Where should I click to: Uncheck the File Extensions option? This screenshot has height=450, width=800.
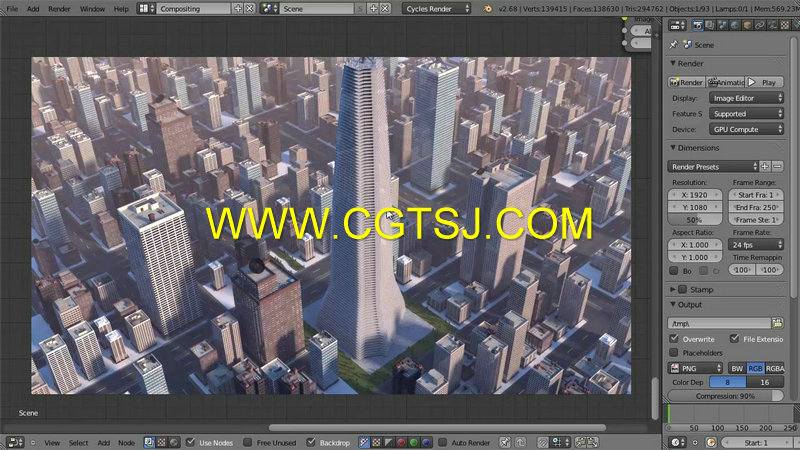734,338
